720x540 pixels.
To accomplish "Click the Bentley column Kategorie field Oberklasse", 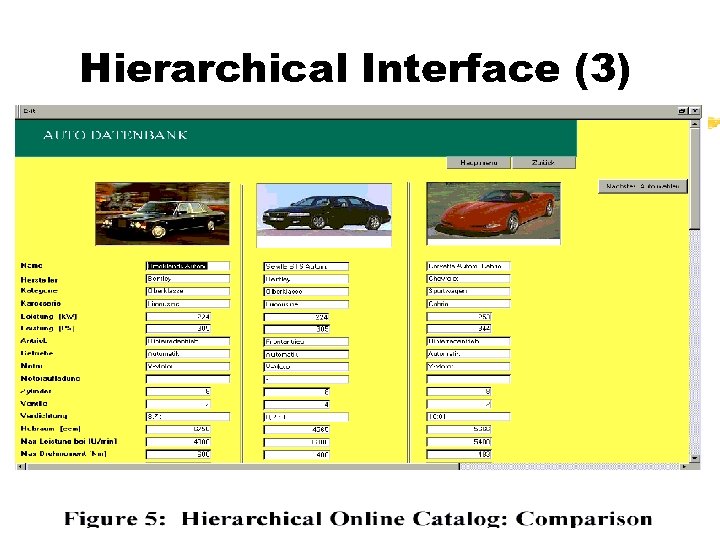I will pos(188,291).
